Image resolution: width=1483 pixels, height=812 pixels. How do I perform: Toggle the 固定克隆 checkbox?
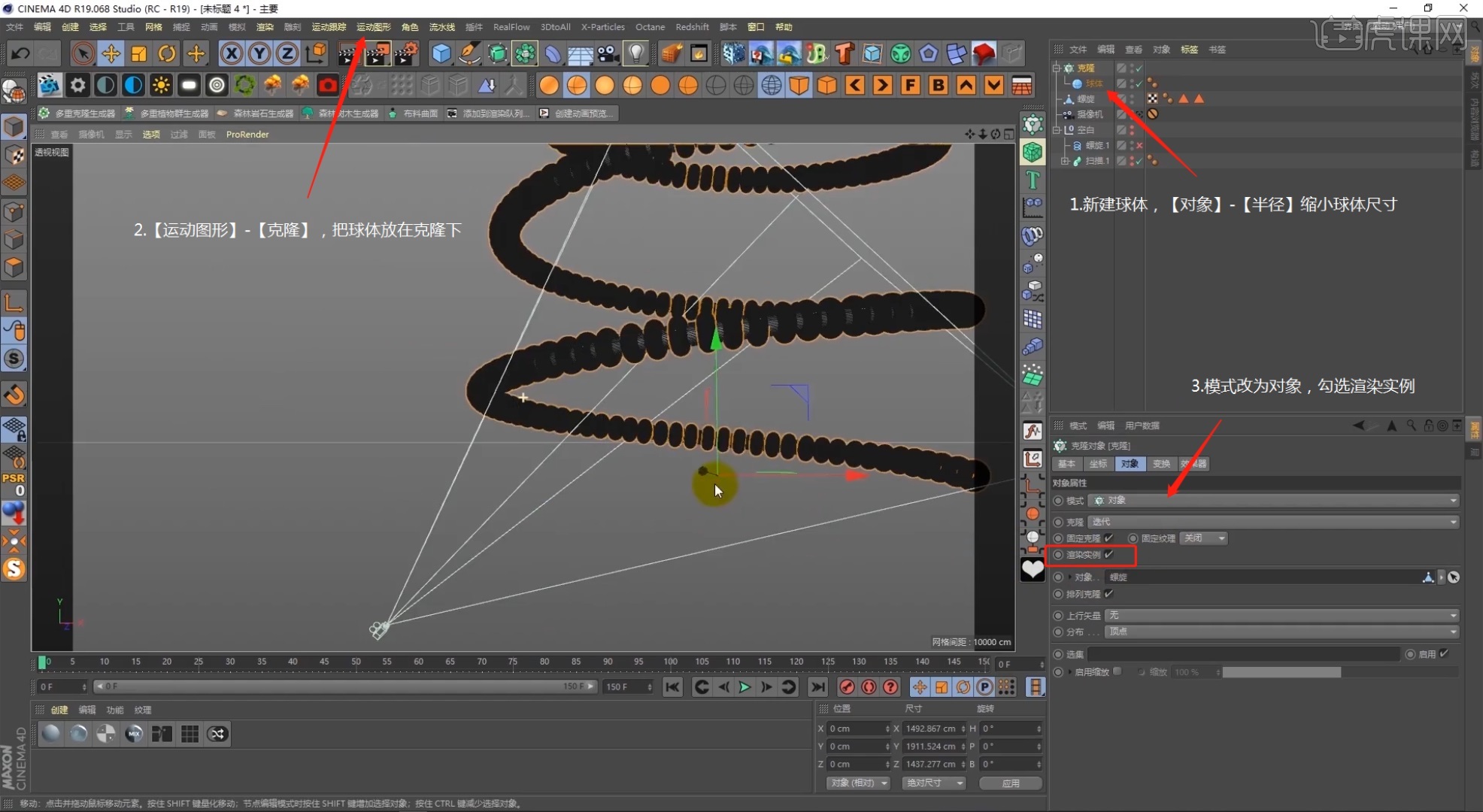[x=1108, y=538]
